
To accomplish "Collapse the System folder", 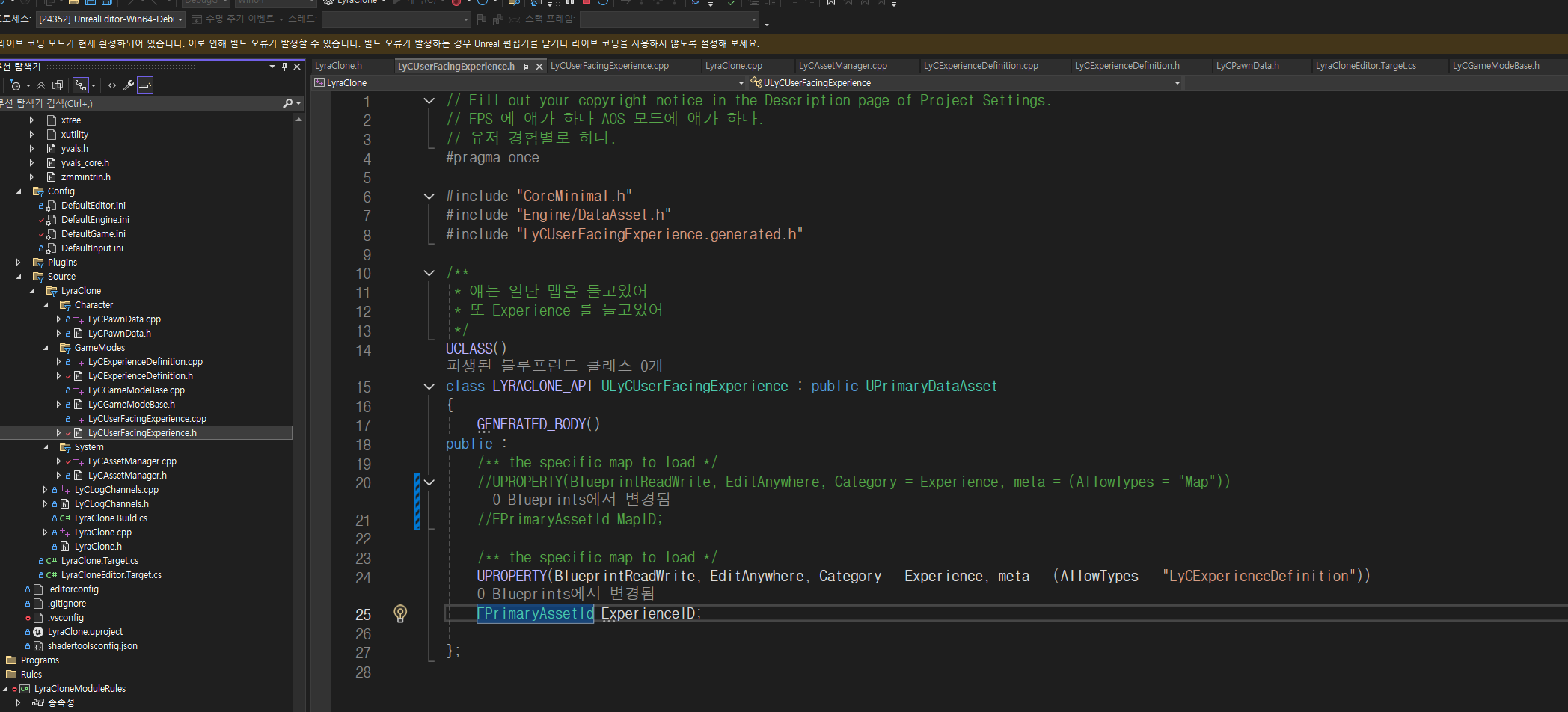I will tap(46, 447).
